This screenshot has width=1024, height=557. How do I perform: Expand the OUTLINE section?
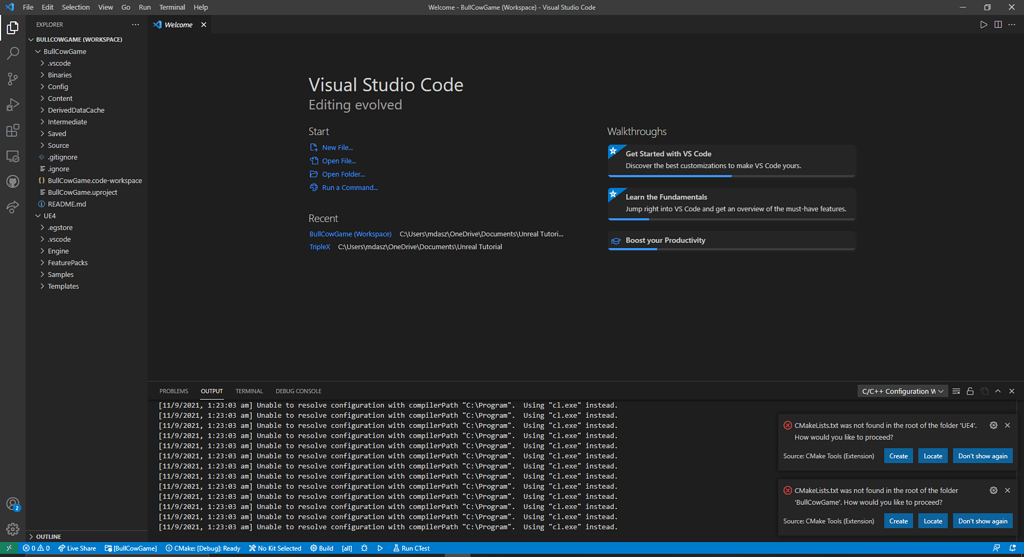[48, 536]
